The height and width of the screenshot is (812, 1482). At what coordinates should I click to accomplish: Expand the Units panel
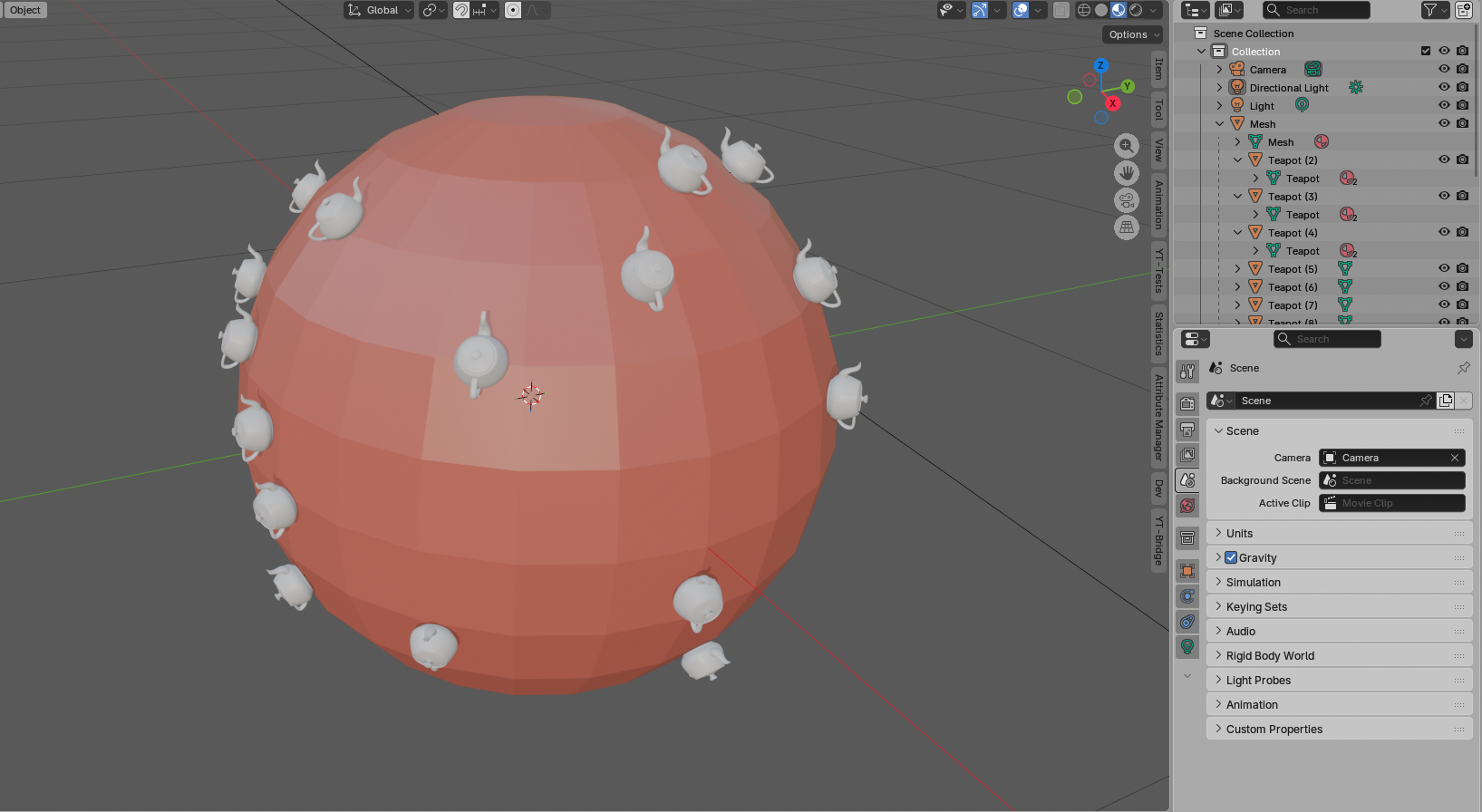pyautogui.click(x=1239, y=534)
